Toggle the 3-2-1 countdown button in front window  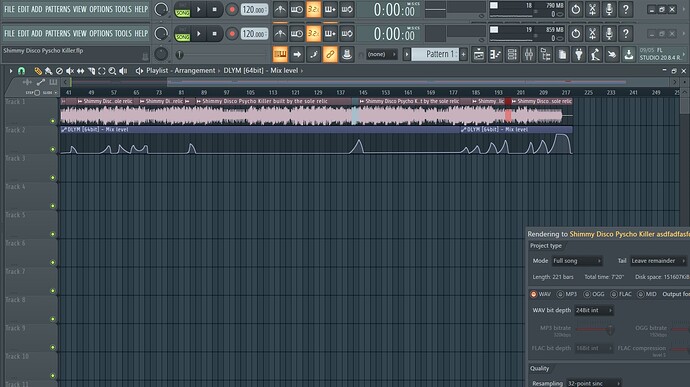pyautogui.click(x=313, y=33)
